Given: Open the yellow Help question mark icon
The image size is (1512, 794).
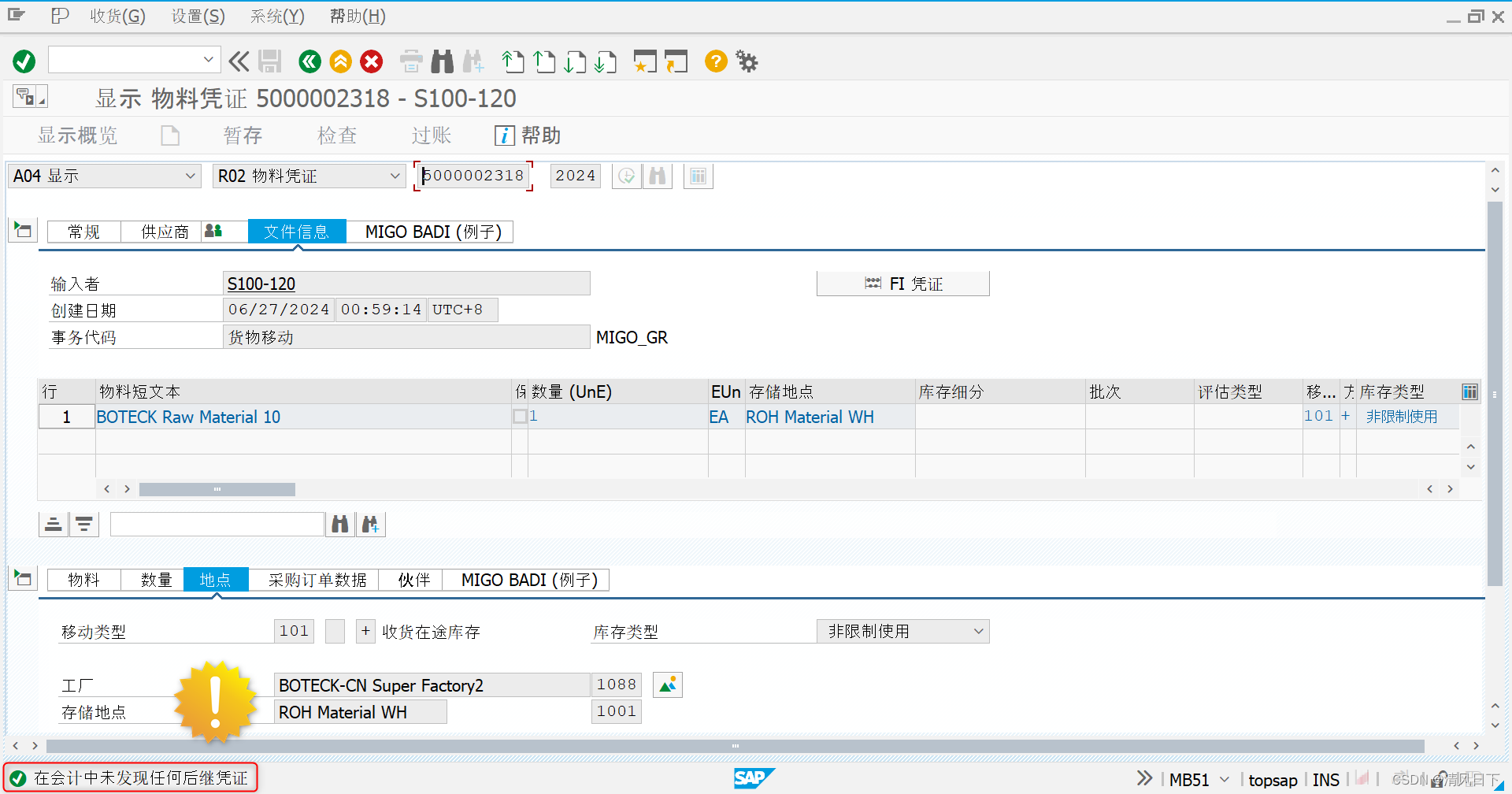Looking at the screenshot, I should (x=716, y=61).
